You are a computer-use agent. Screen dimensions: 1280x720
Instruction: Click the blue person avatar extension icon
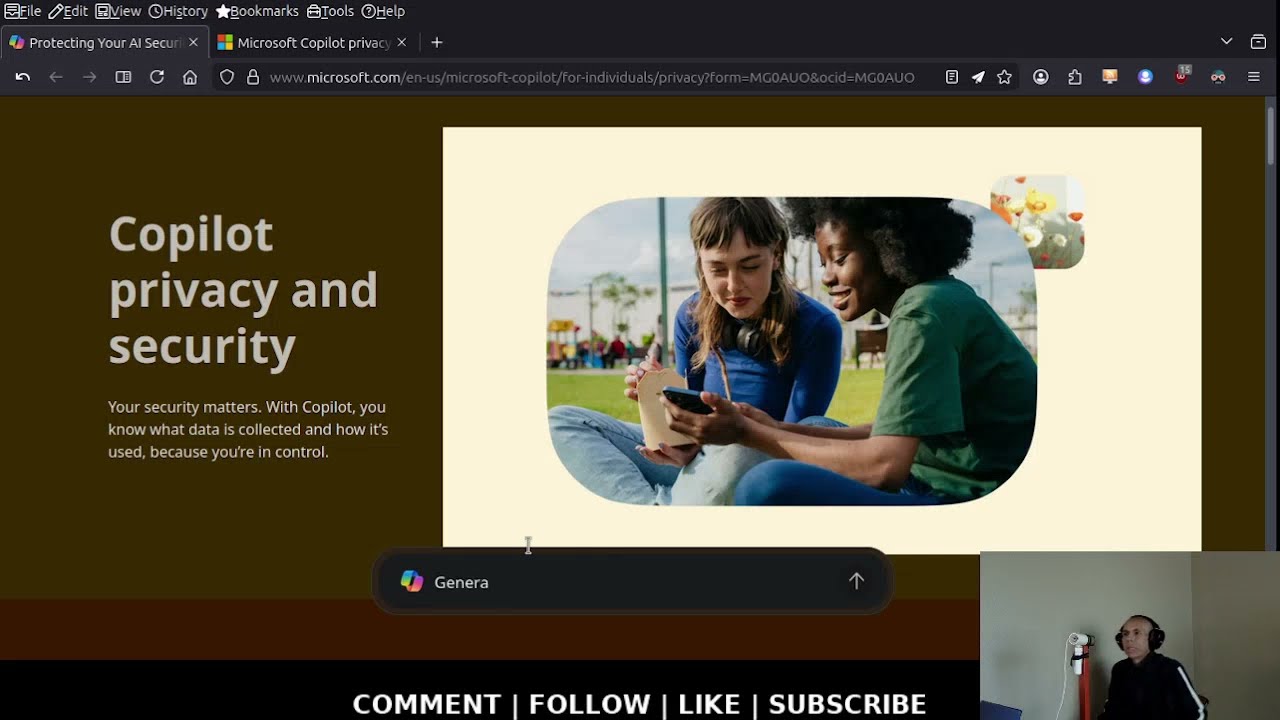tap(1146, 77)
